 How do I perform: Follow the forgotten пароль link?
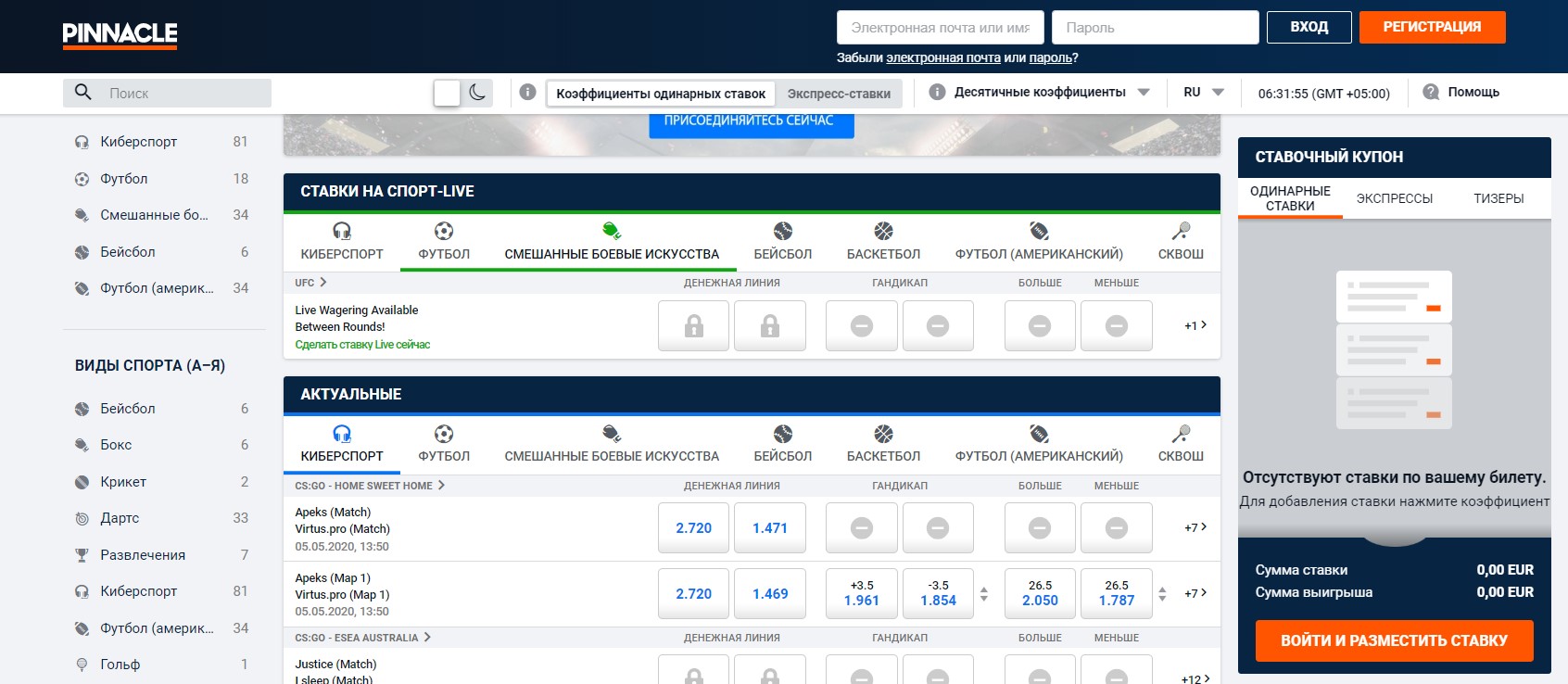click(x=1050, y=57)
